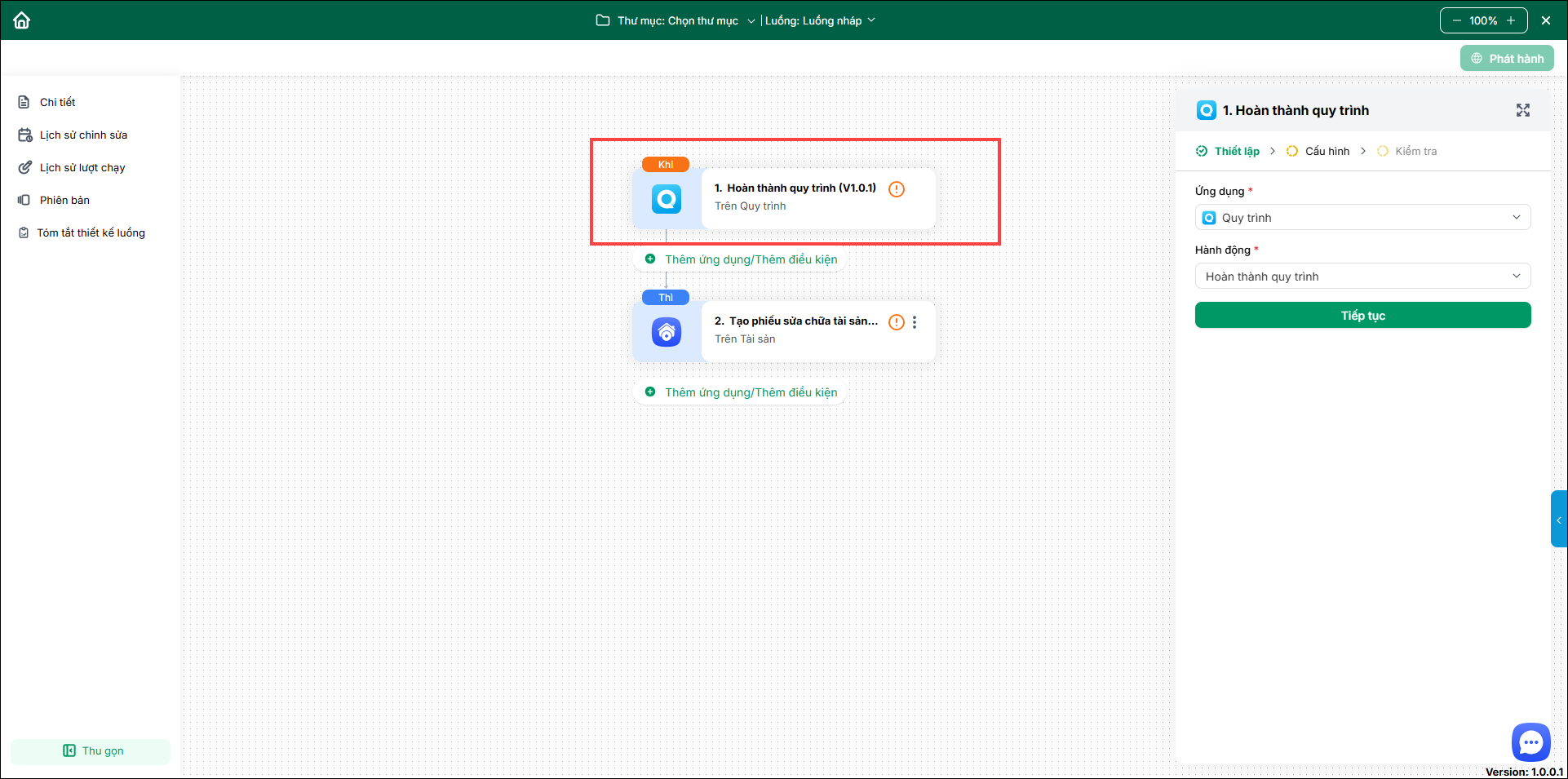The width and height of the screenshot is (1568, 779).
Task: Collapse the sidebar with Thu gọn
Action: pyautogui.click(x=91, y=751)
